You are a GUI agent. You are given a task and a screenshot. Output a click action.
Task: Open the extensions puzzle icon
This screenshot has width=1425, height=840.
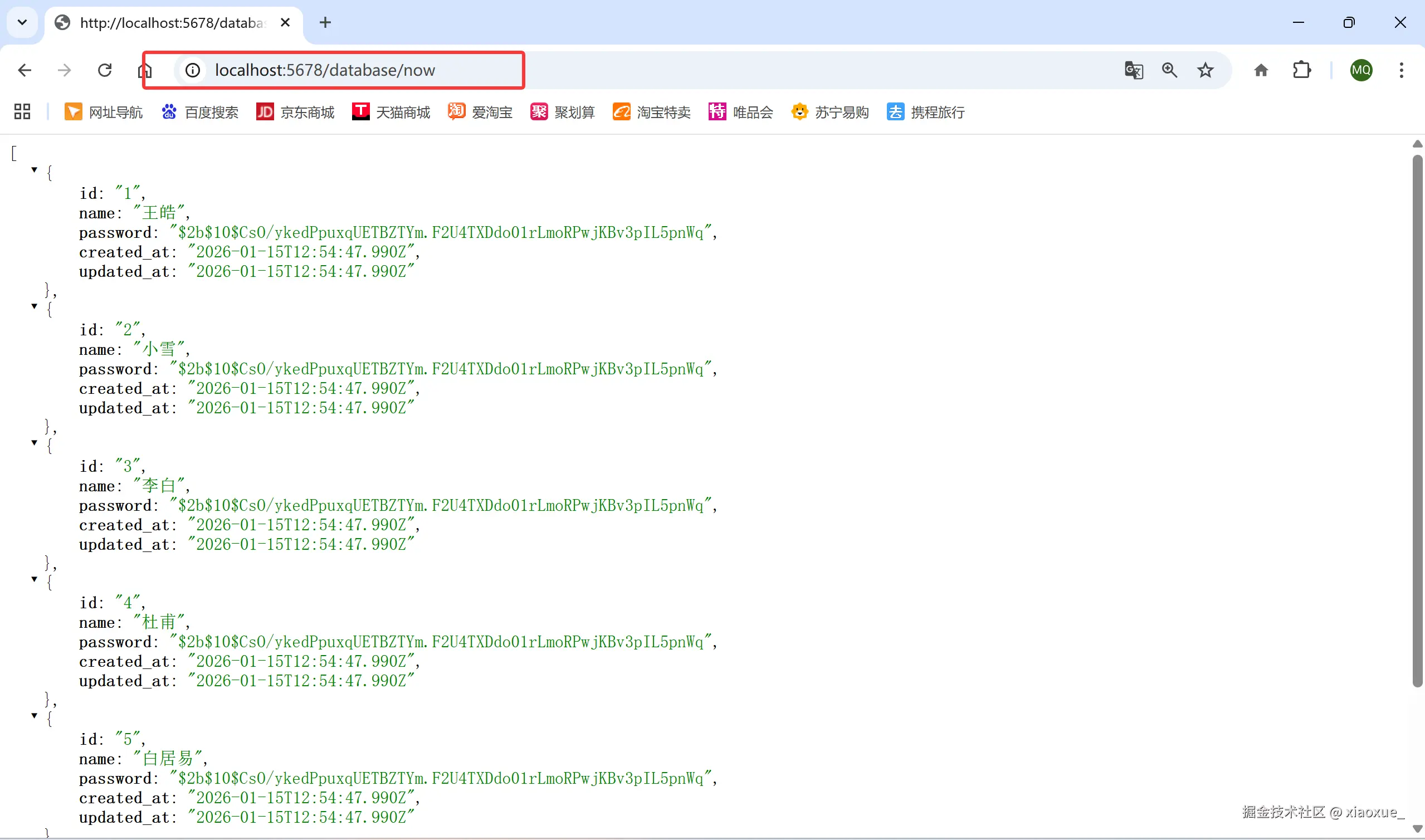pyautogui.click(x=1302, y=70)
